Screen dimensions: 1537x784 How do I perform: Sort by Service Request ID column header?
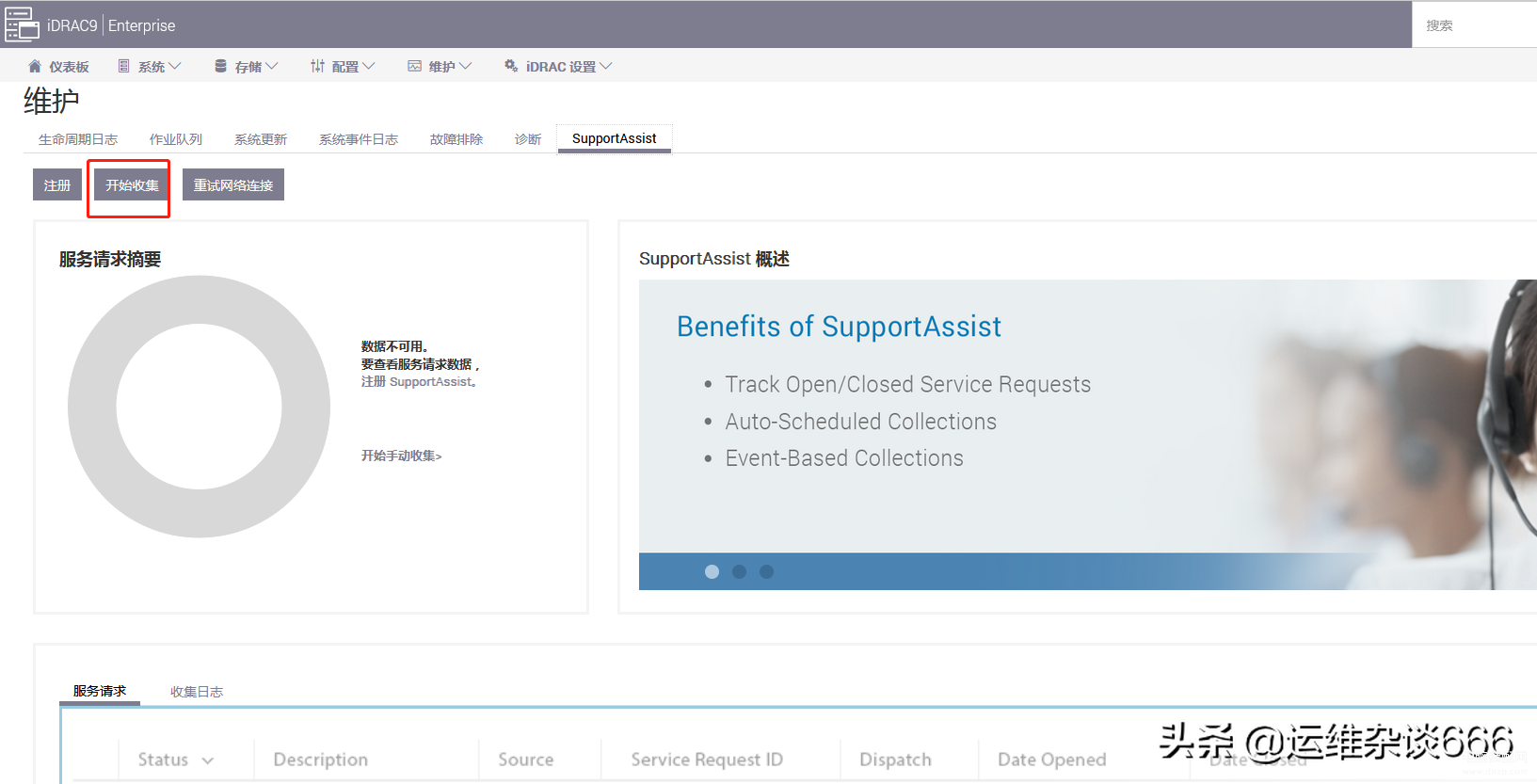tap(707, 760)
